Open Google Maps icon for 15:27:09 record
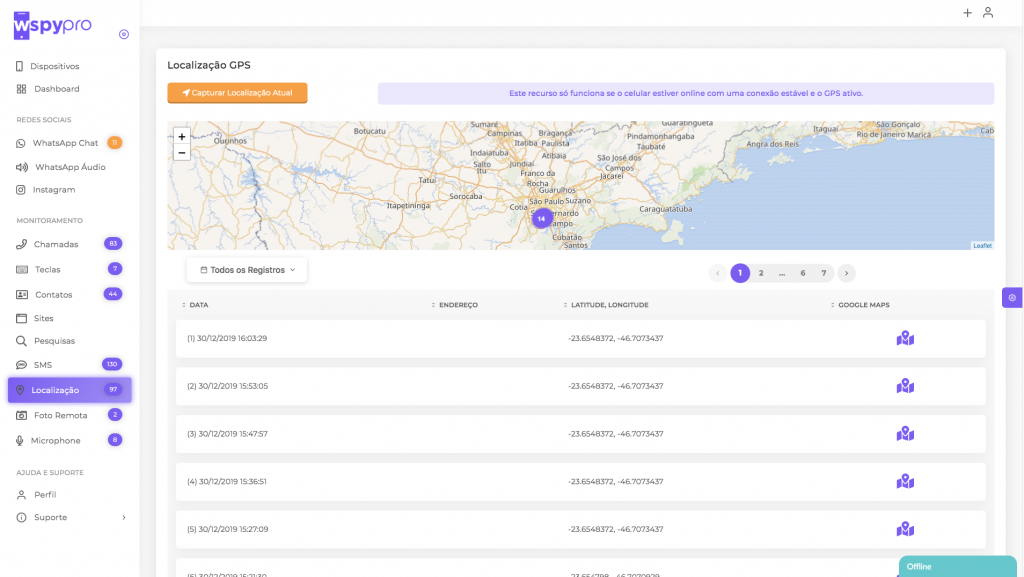 pos(905,529)
